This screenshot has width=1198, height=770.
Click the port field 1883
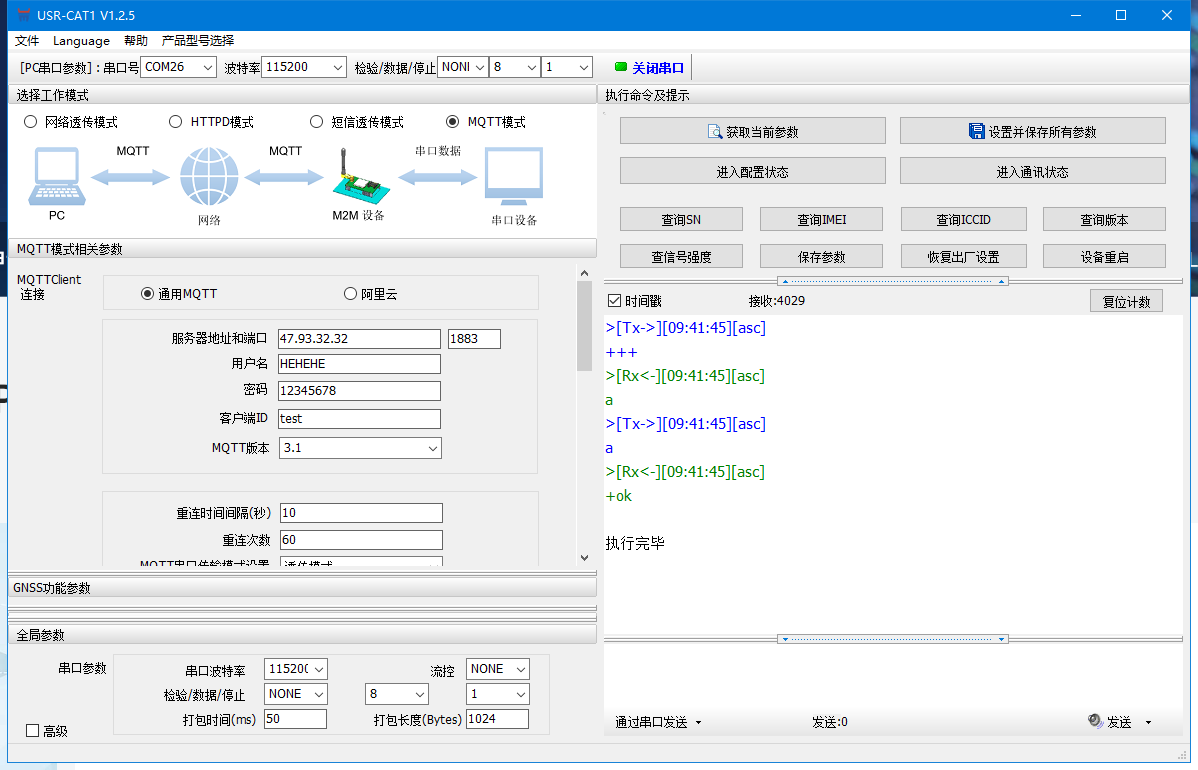474,338
